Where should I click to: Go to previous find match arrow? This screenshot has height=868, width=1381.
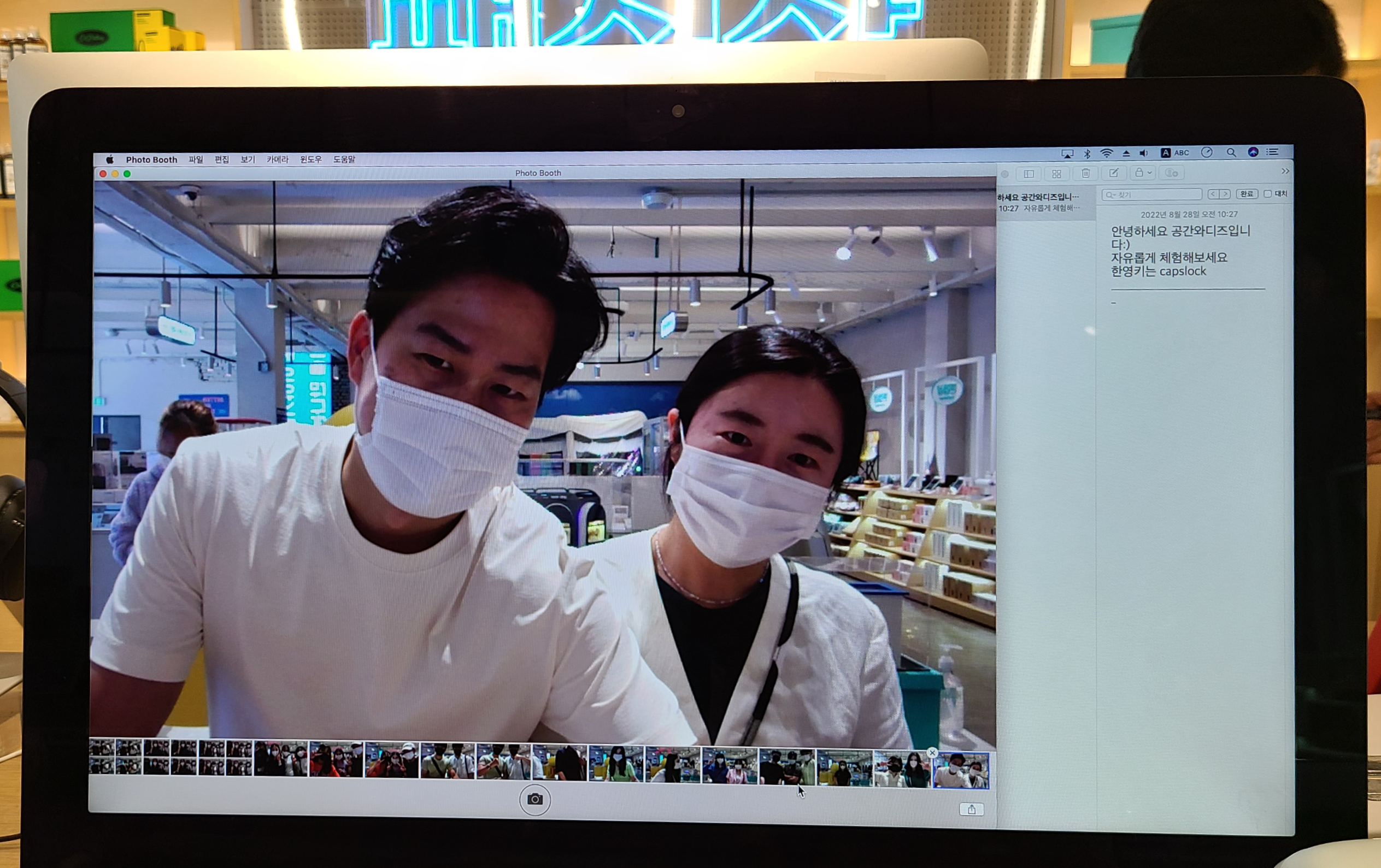(1213, 194)
